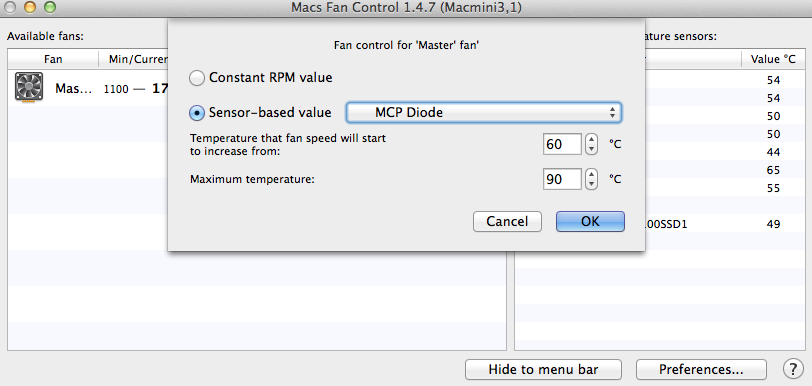
Task: Click the Master fan icon
Action: tap(29, 87)
